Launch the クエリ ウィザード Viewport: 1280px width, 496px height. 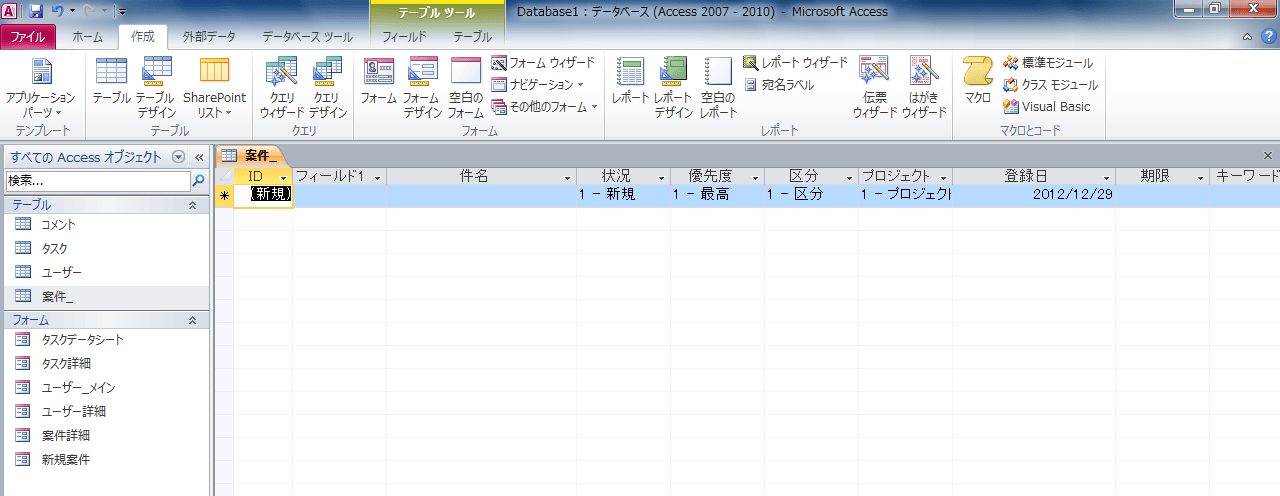click(282, 88)
